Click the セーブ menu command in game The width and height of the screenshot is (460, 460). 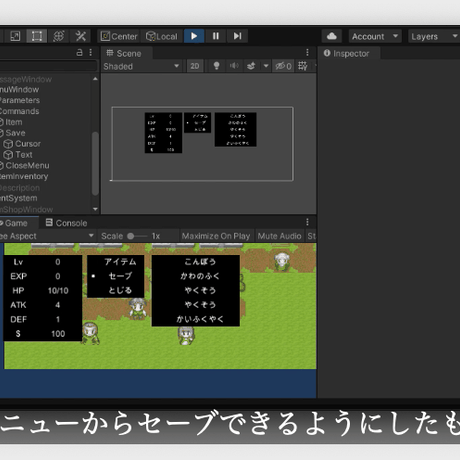(120, 276)
